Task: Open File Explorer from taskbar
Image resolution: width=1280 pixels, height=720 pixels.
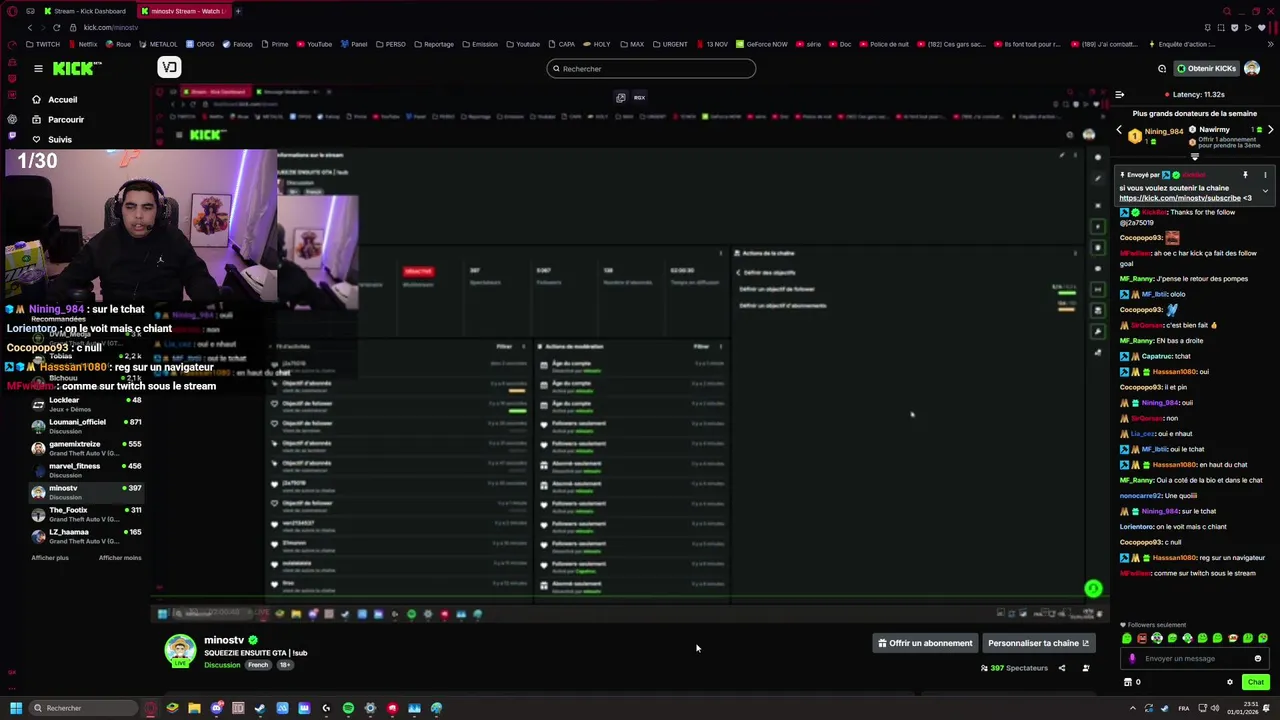Action: pyautogui.click(x=194, y=708)
